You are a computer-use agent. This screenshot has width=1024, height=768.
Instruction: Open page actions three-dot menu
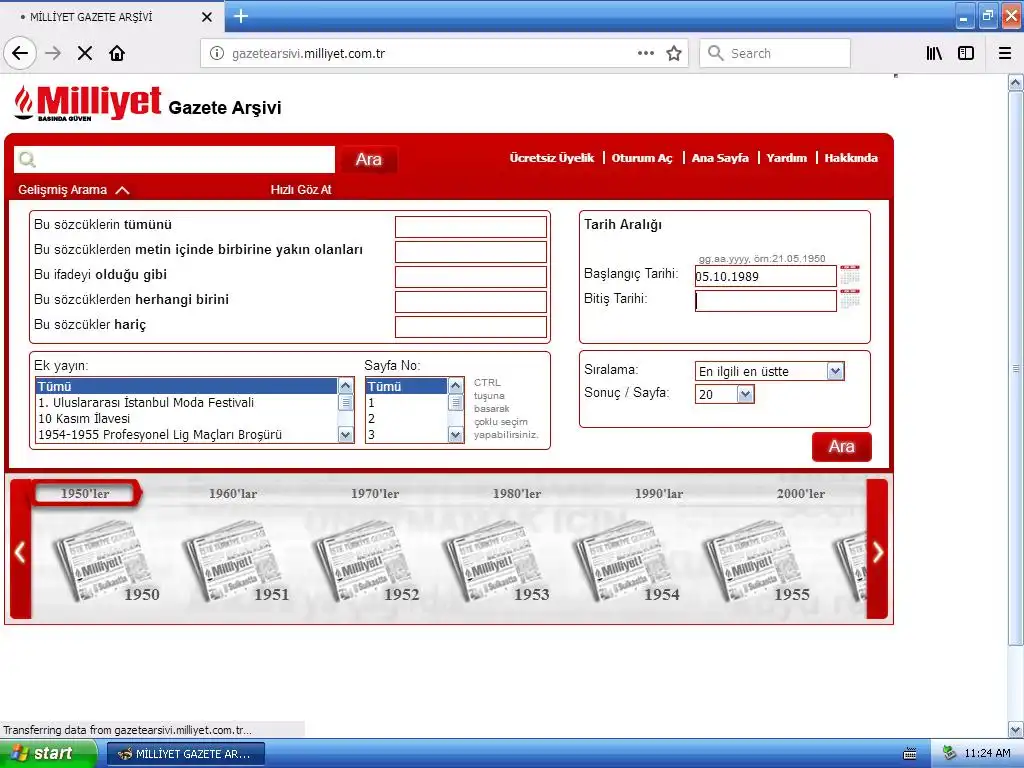pyautogui.click(x=645, y=54)
